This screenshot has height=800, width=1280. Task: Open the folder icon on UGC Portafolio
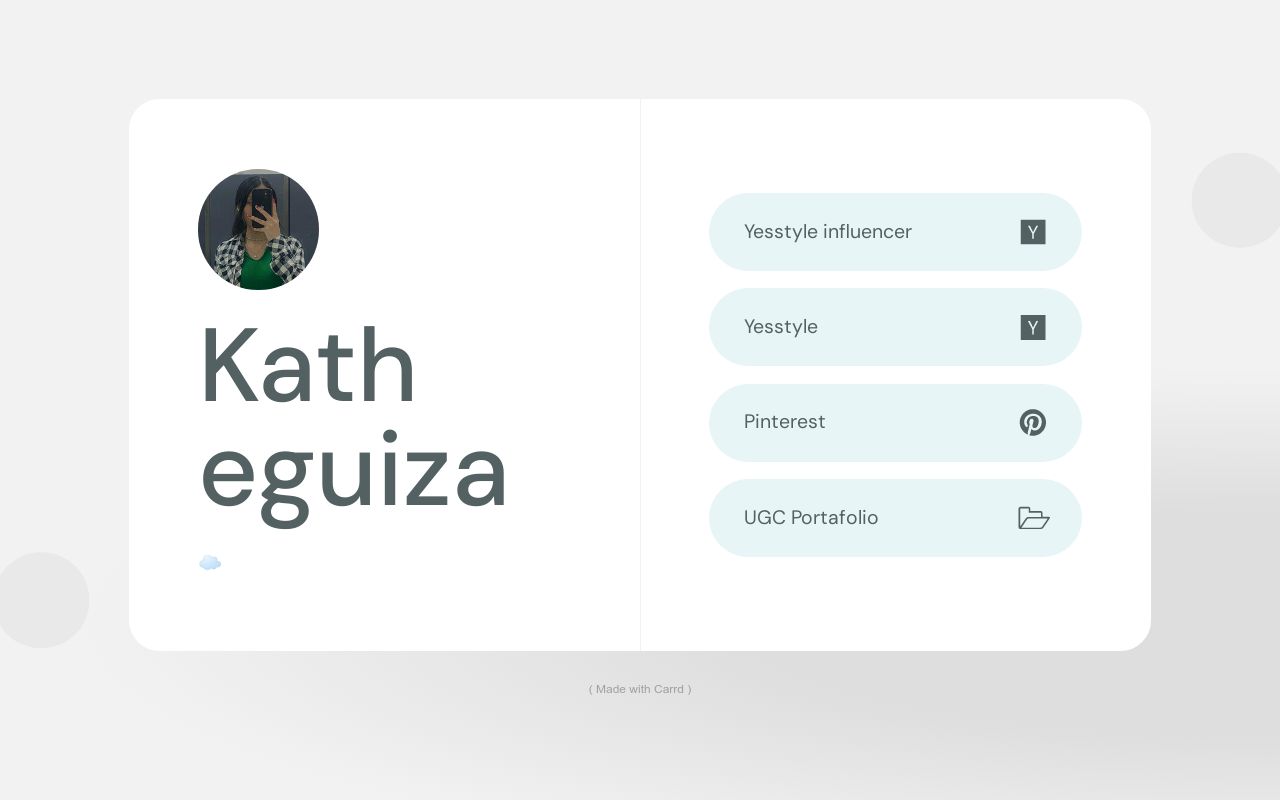[x=1033, y=518]
